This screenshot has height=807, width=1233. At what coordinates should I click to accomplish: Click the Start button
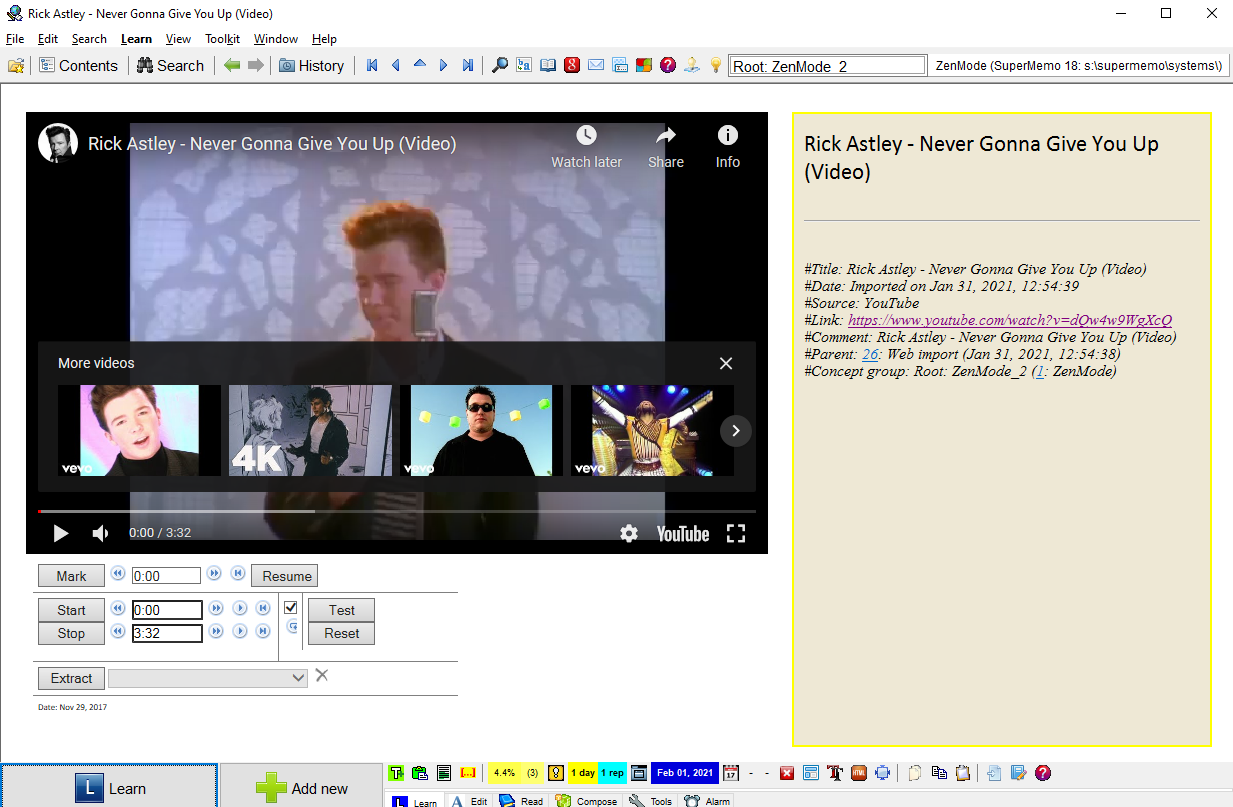tap(71, 610)
